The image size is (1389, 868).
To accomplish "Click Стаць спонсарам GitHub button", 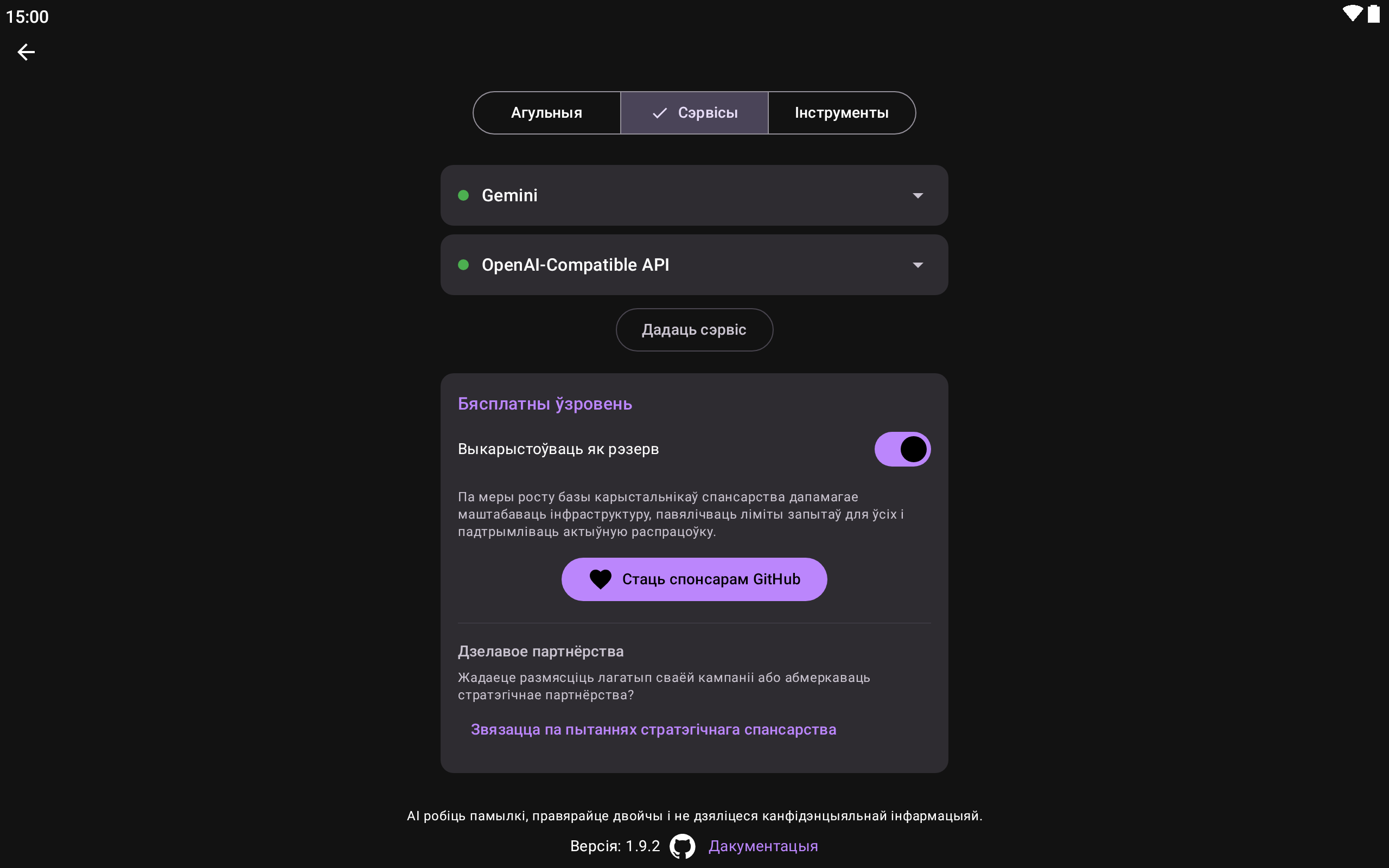I will tap(711, 579).
